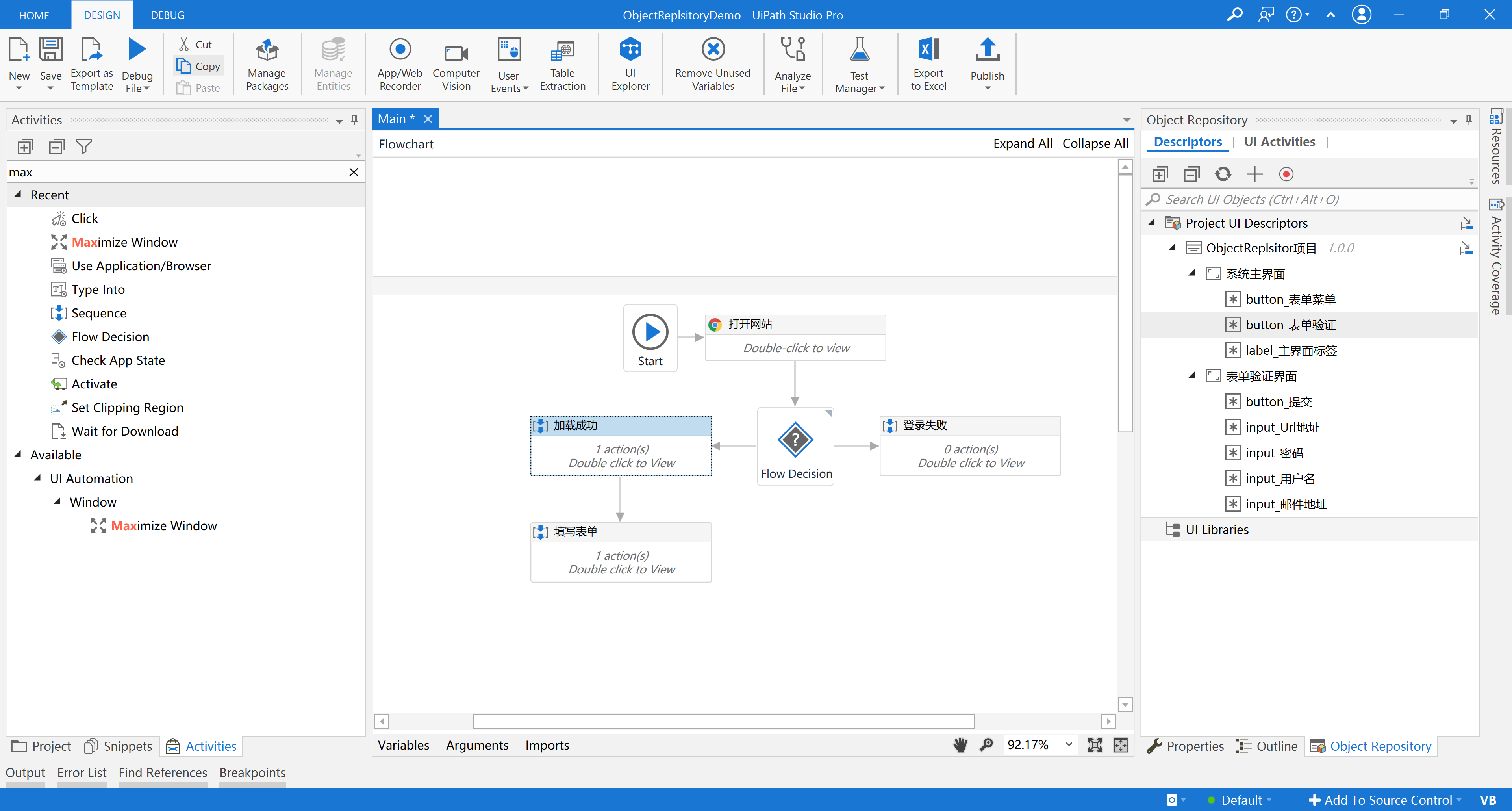The image size is (1512, 811).
Task: Refresh the Object Repository tree
Action: [1223, 174]
